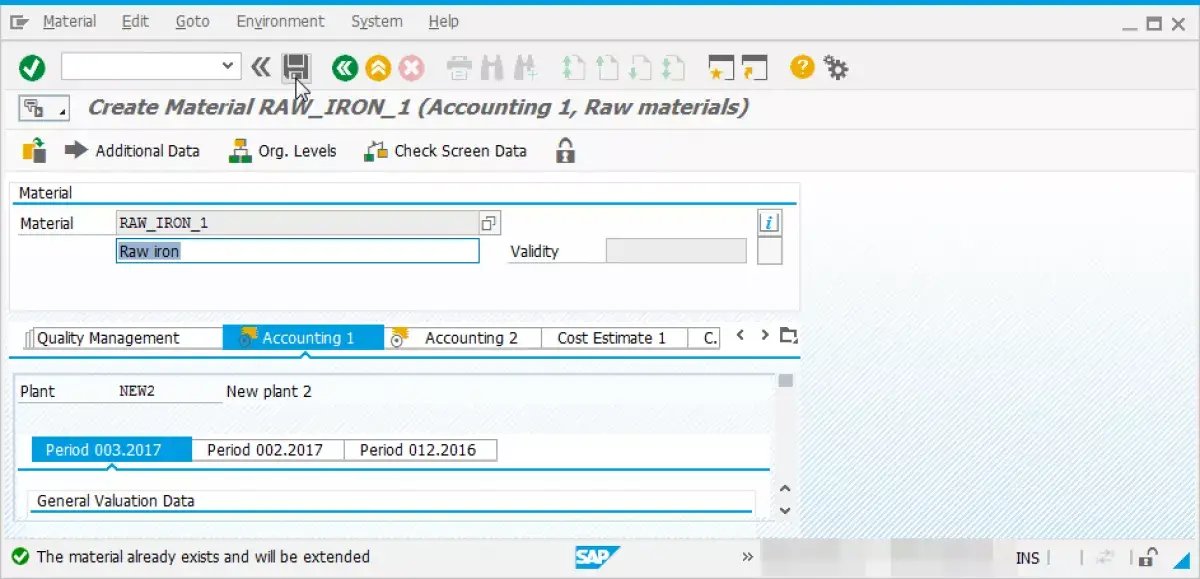This screenshot has width=1200, height=579.
Task: Click the status bar padlock icon
Action: [1149, 558]
